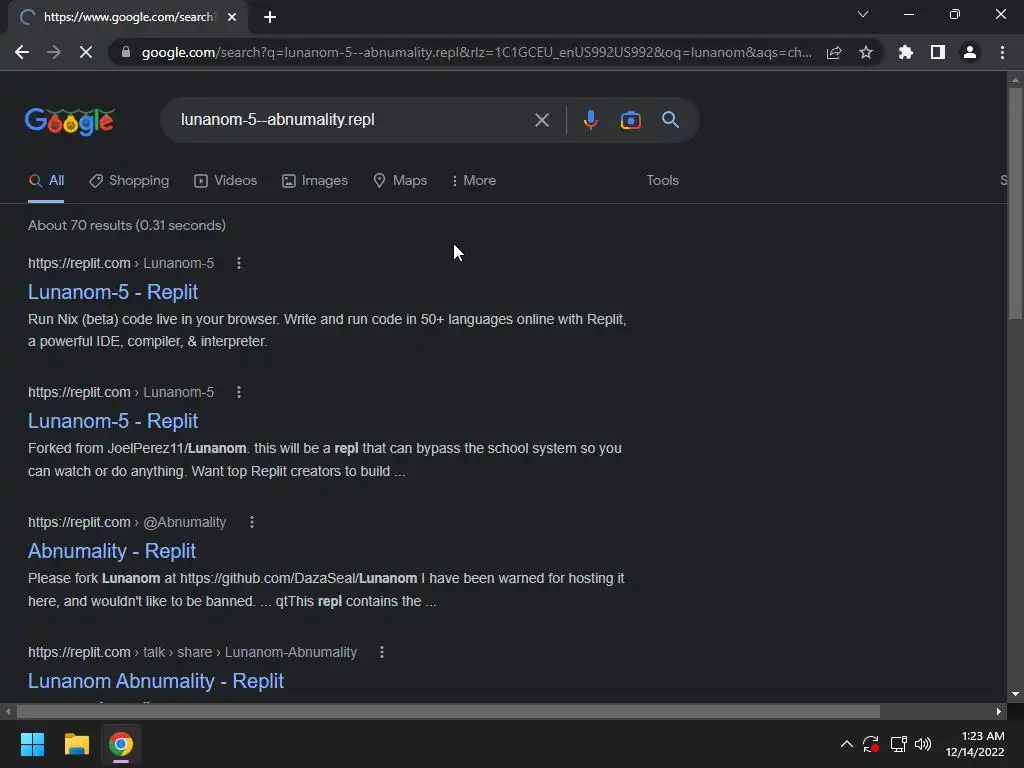Click the vertical scrollbar thumb

pyautogui.click(x=1015, y=203)
